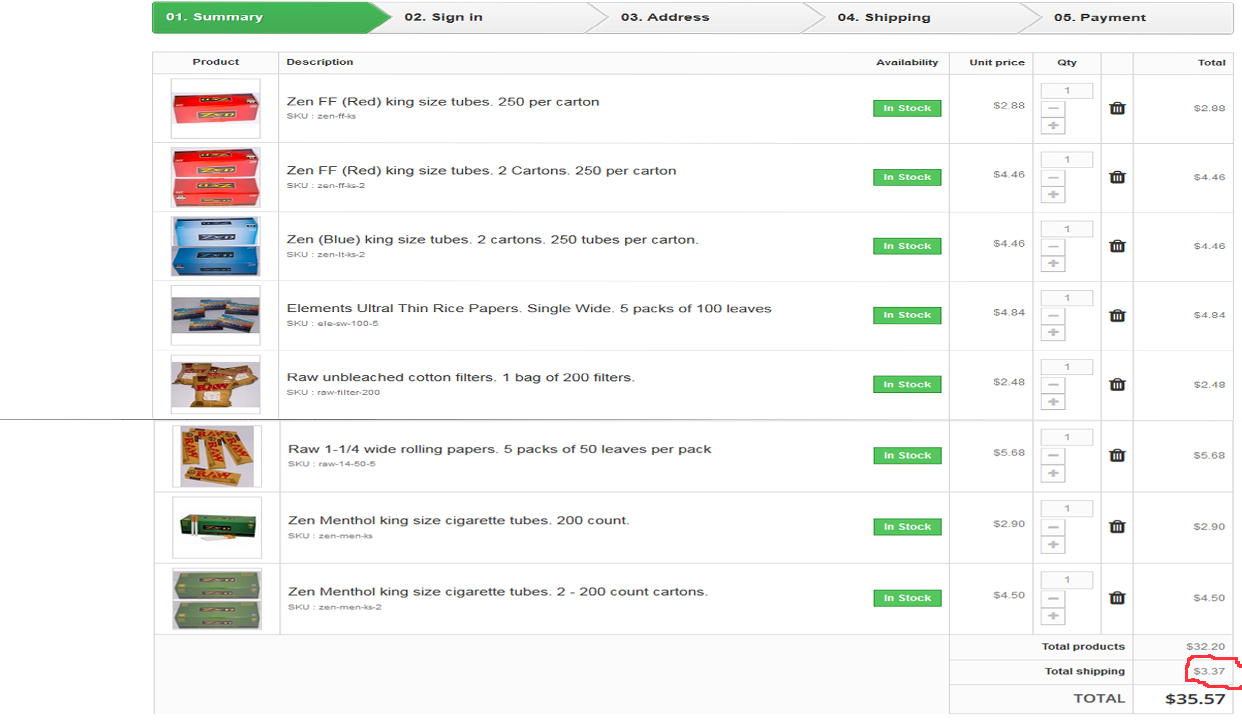Click quantity field for Raw cotton filters
Viewport: 1242px width, 722px height.
pyautogui.click(x=1067, y=367)
